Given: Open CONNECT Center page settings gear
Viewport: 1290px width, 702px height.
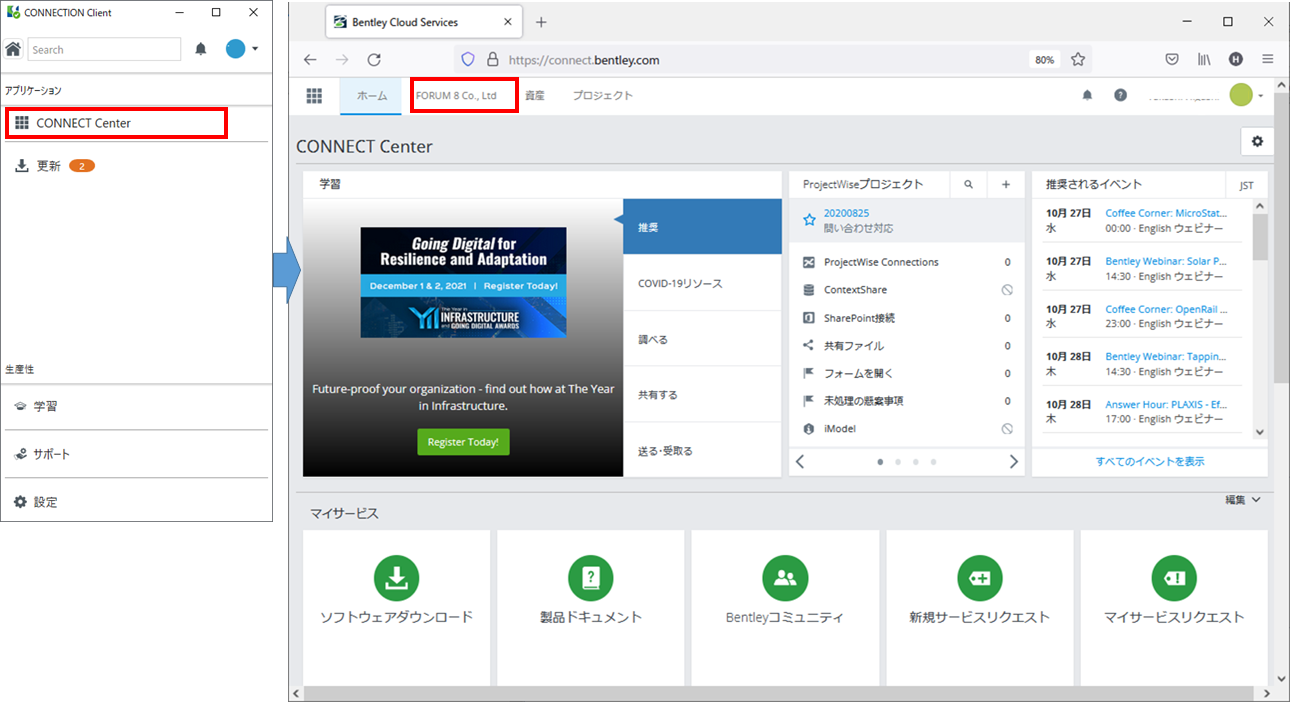Looking at the screenshot, I should tap(1257, 141).
